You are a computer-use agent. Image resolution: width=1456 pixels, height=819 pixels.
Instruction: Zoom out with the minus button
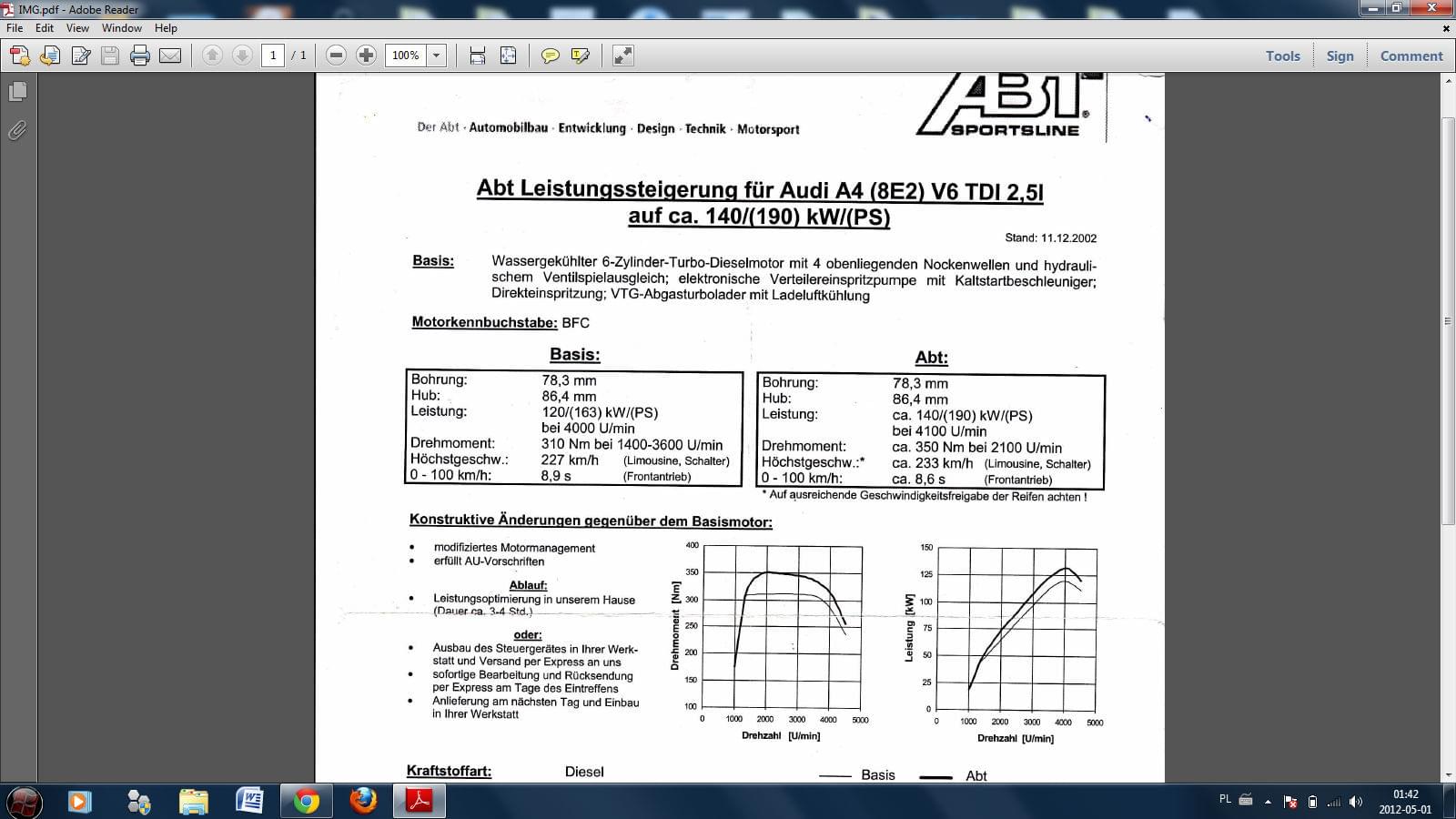(x=336, y=56)
